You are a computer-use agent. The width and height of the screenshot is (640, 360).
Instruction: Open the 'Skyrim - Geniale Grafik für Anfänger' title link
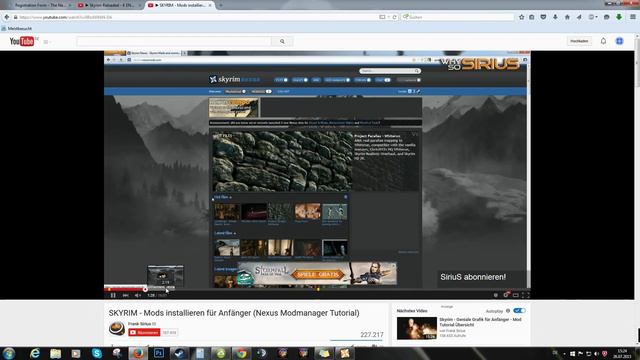[480, 322]
